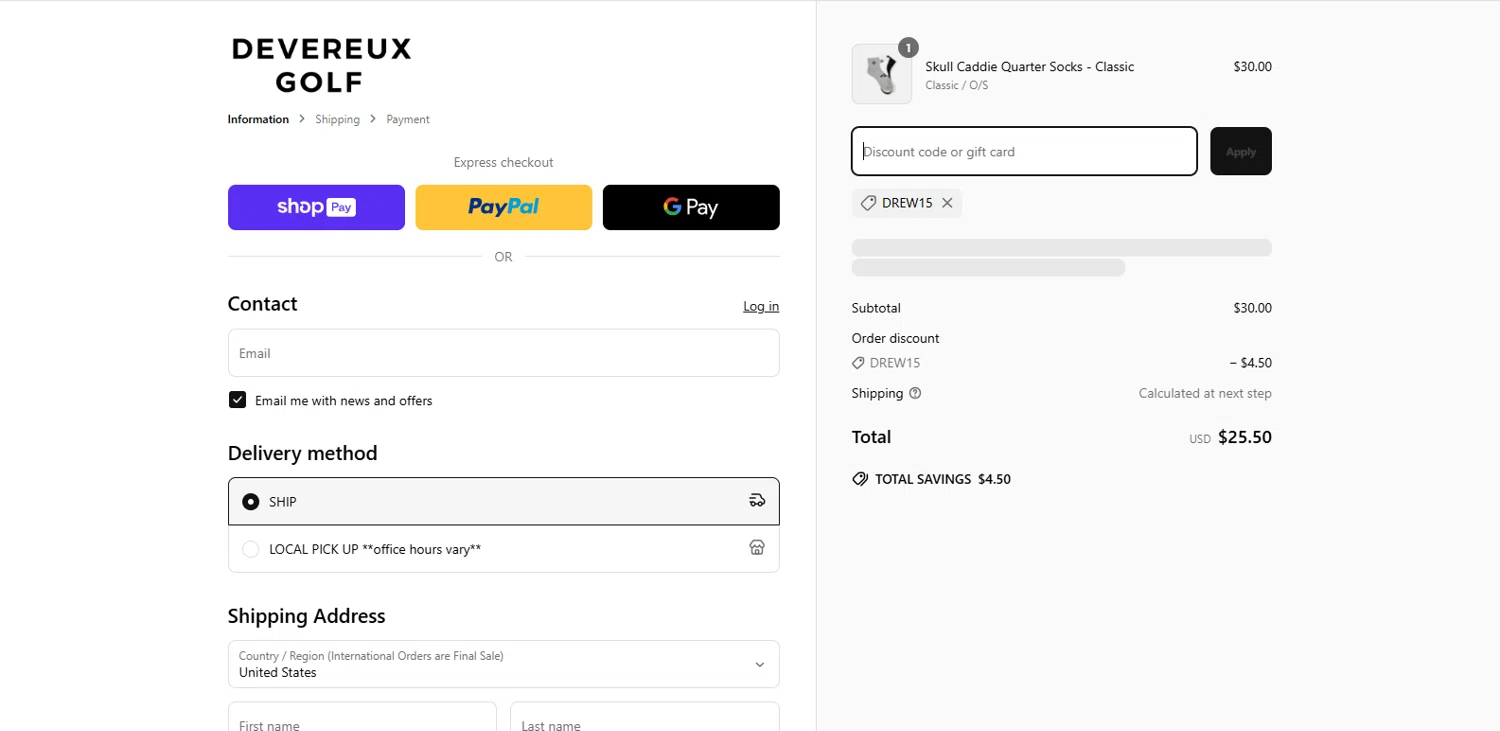Open the Country / Region dropdown
1500x731 pixels.
(x=503, y=664)
